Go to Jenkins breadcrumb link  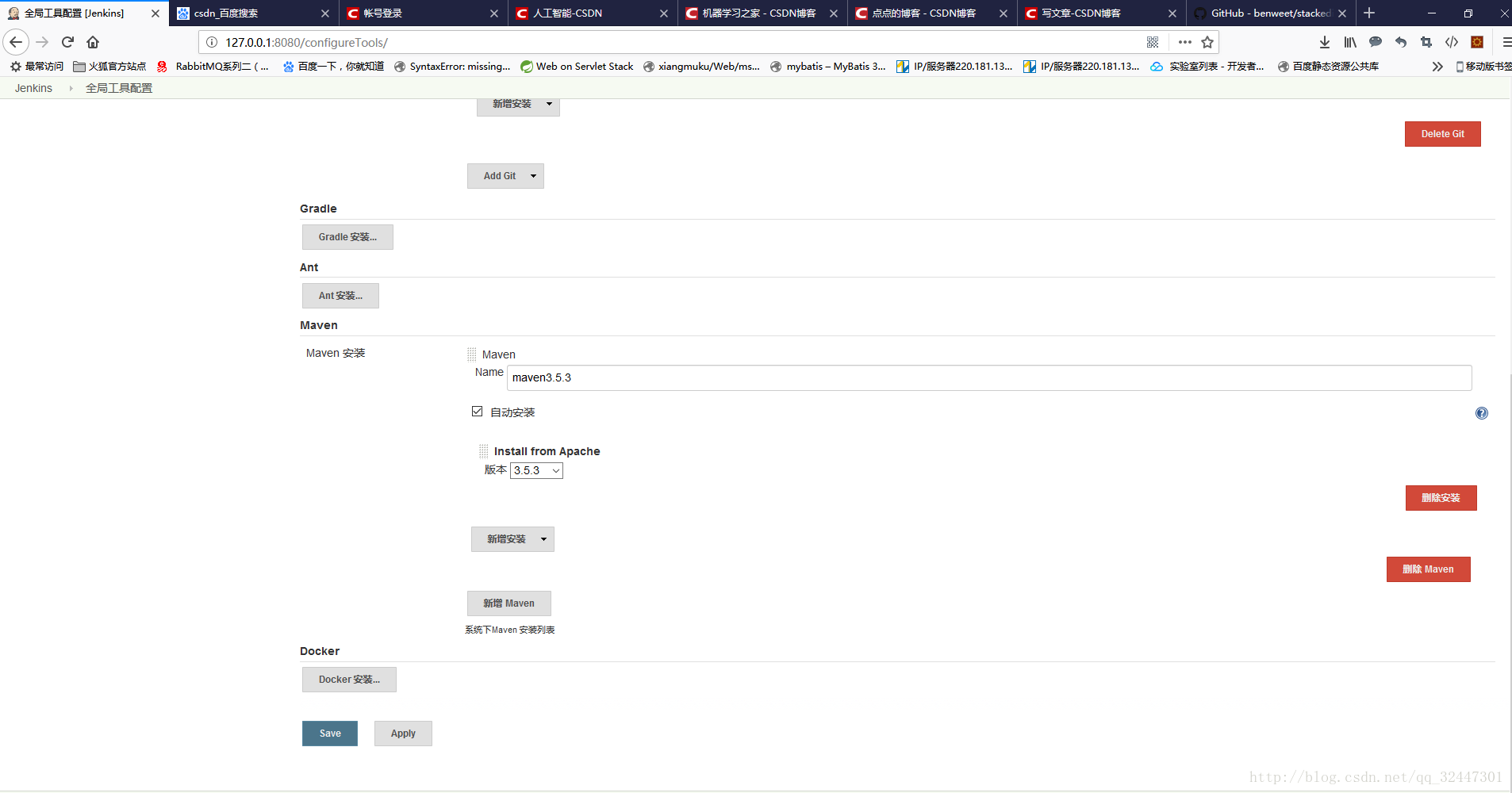tap(33, 88)
